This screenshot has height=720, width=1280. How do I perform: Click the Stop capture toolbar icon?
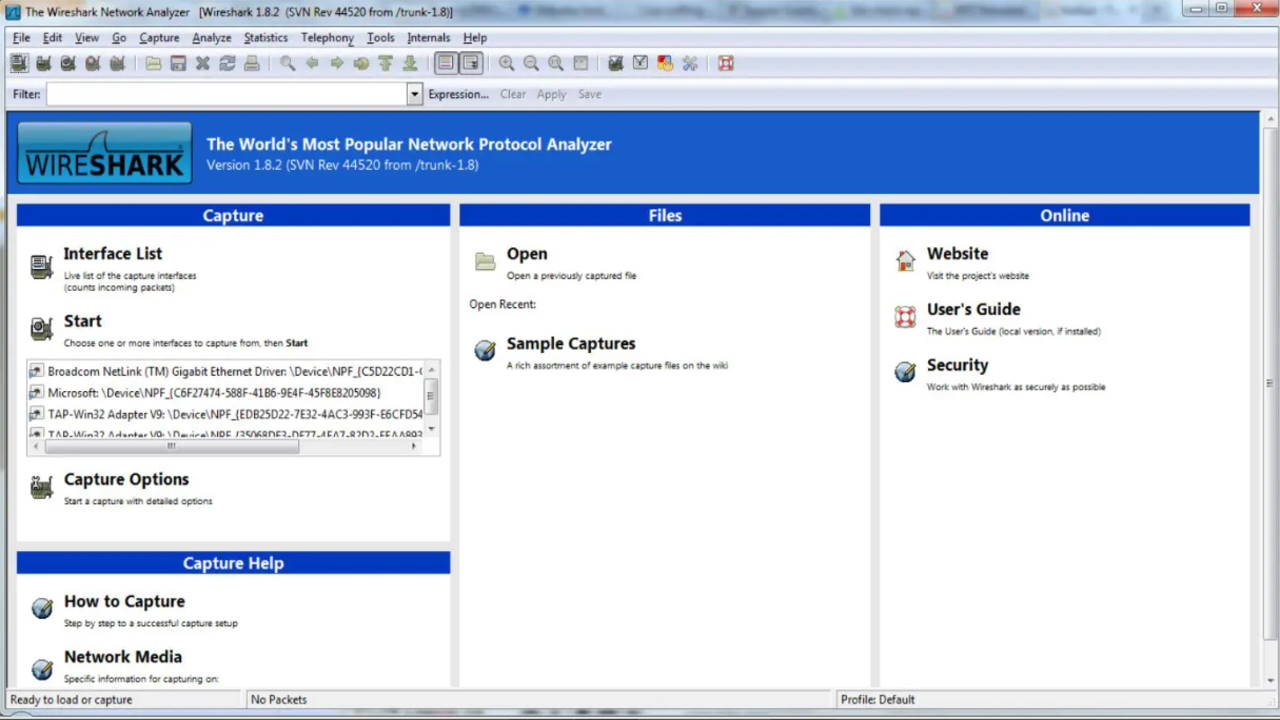(x=93, y=63)
